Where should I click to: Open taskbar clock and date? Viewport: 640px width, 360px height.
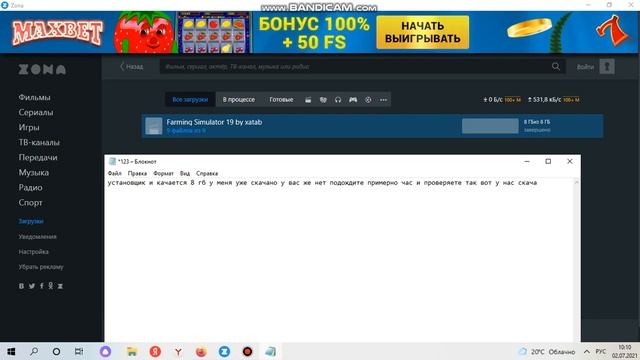(624, 351)
